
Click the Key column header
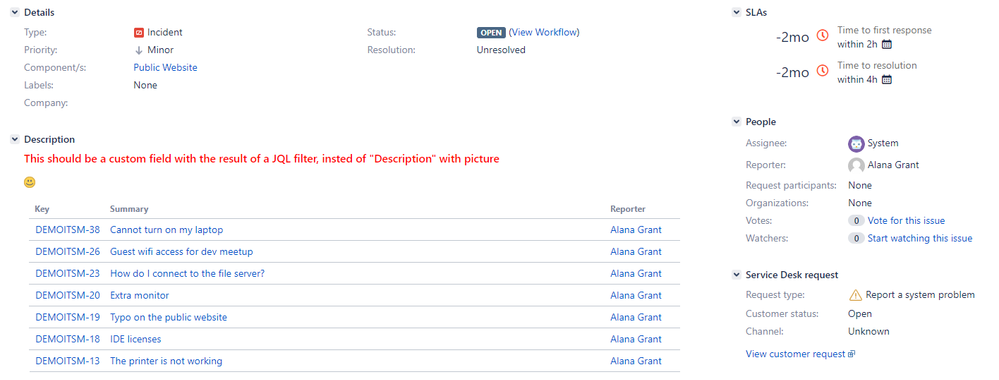point(42,209)
